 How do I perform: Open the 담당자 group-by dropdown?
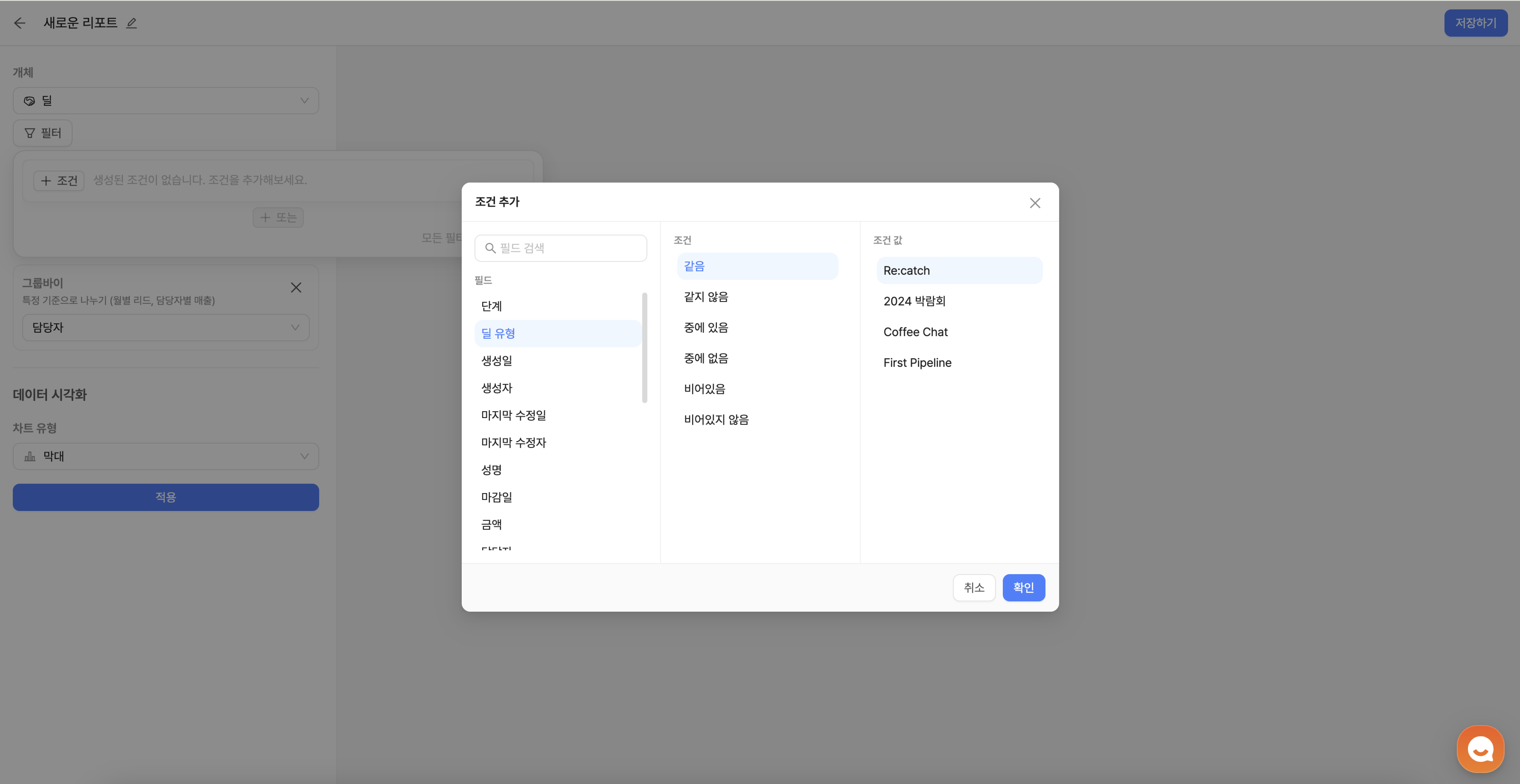pyautogui.click(x=166, y=327)
